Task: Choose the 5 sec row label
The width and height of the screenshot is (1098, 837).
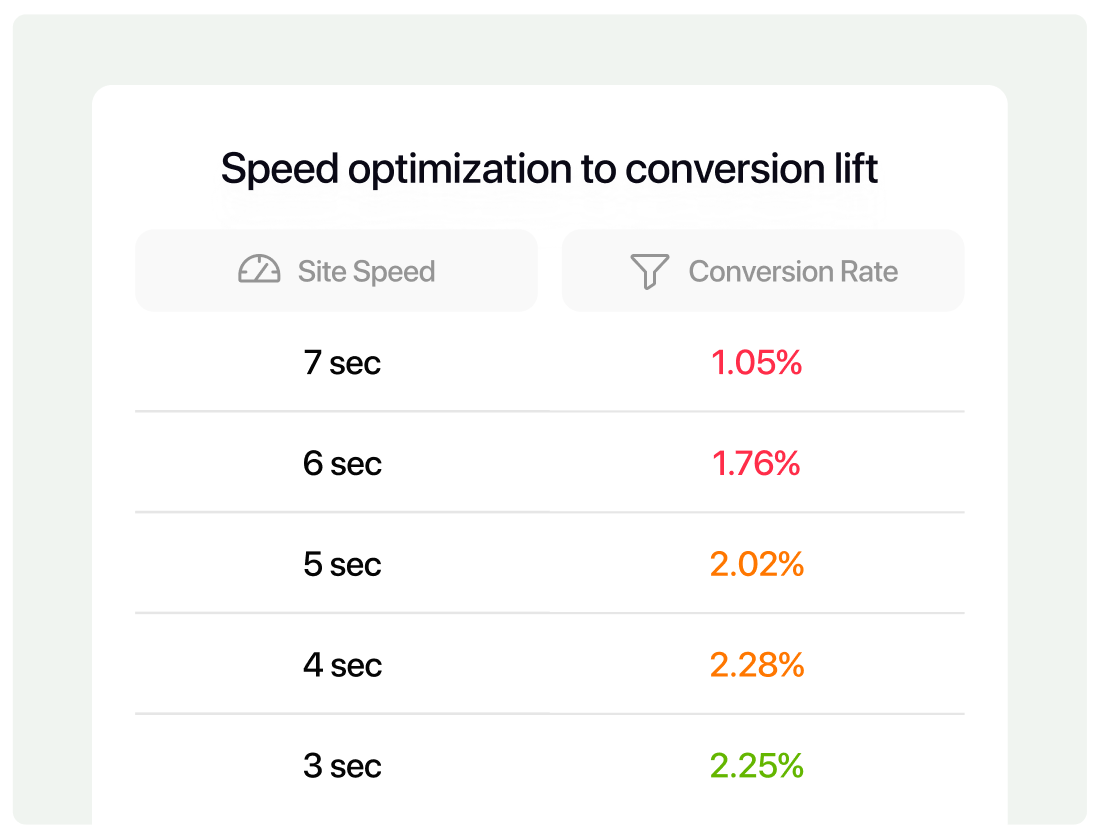Action: click(x=342, y=565)
